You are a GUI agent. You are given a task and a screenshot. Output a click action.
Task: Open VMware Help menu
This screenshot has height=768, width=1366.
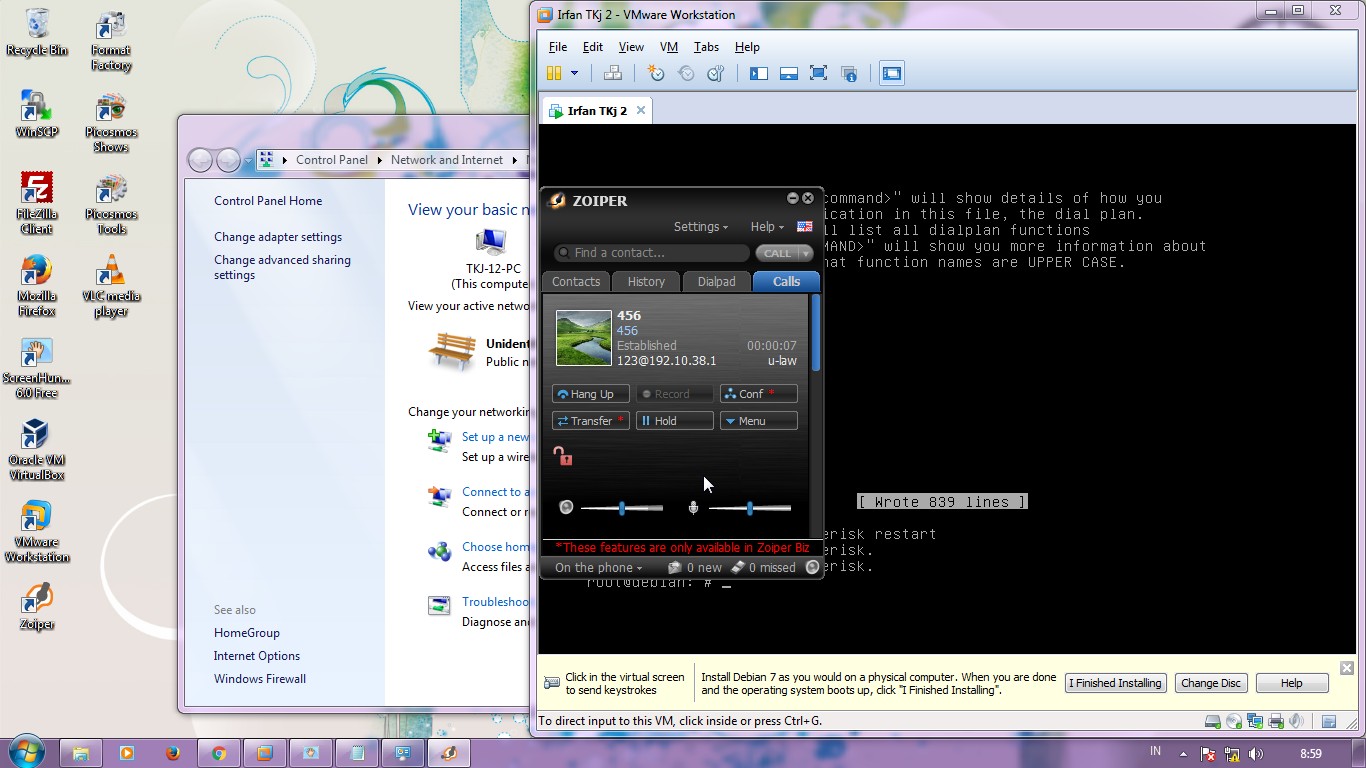click(x=747, y=47)
